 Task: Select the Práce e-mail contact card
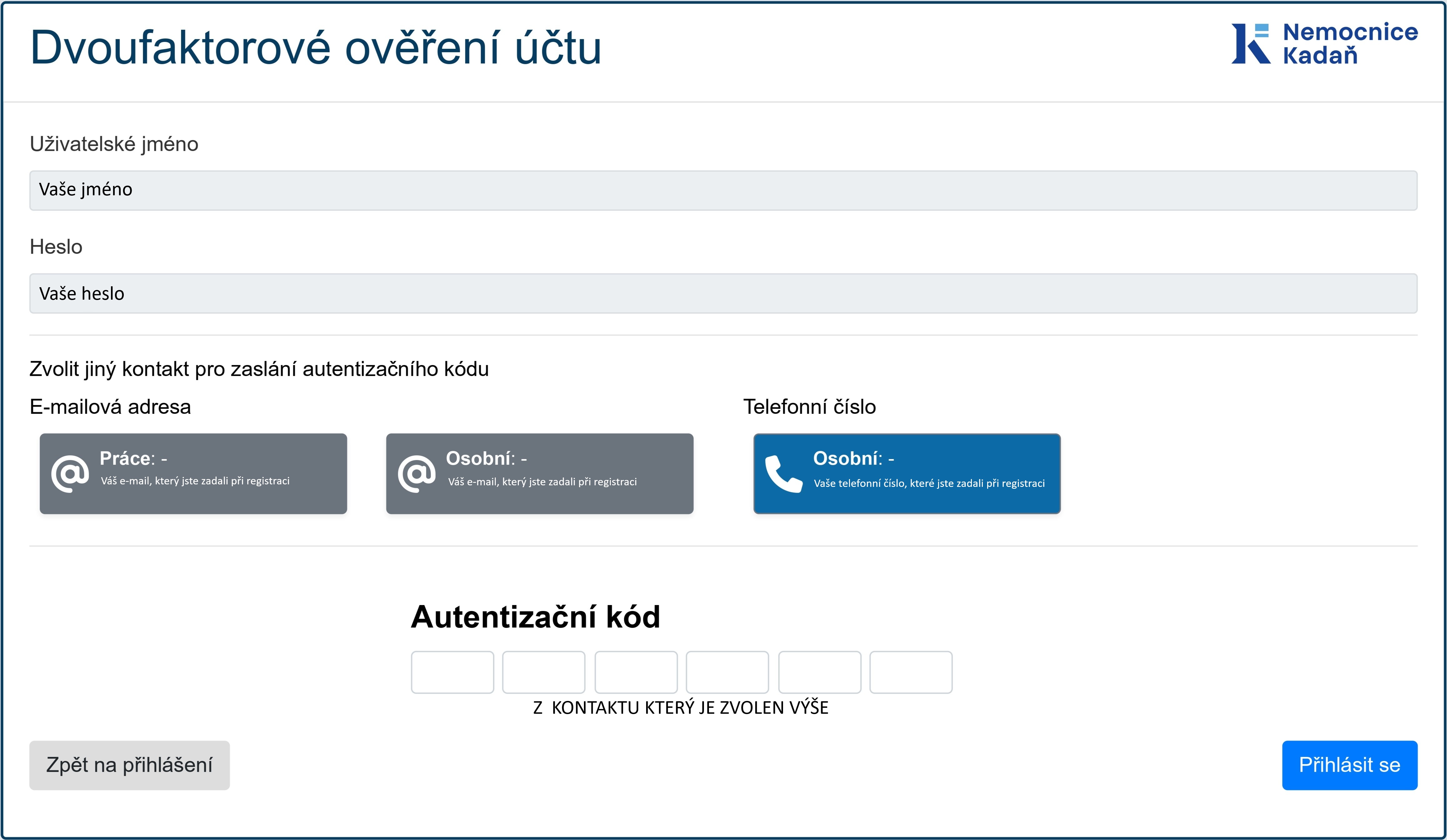pyautogui.click(x=193, y=474)
